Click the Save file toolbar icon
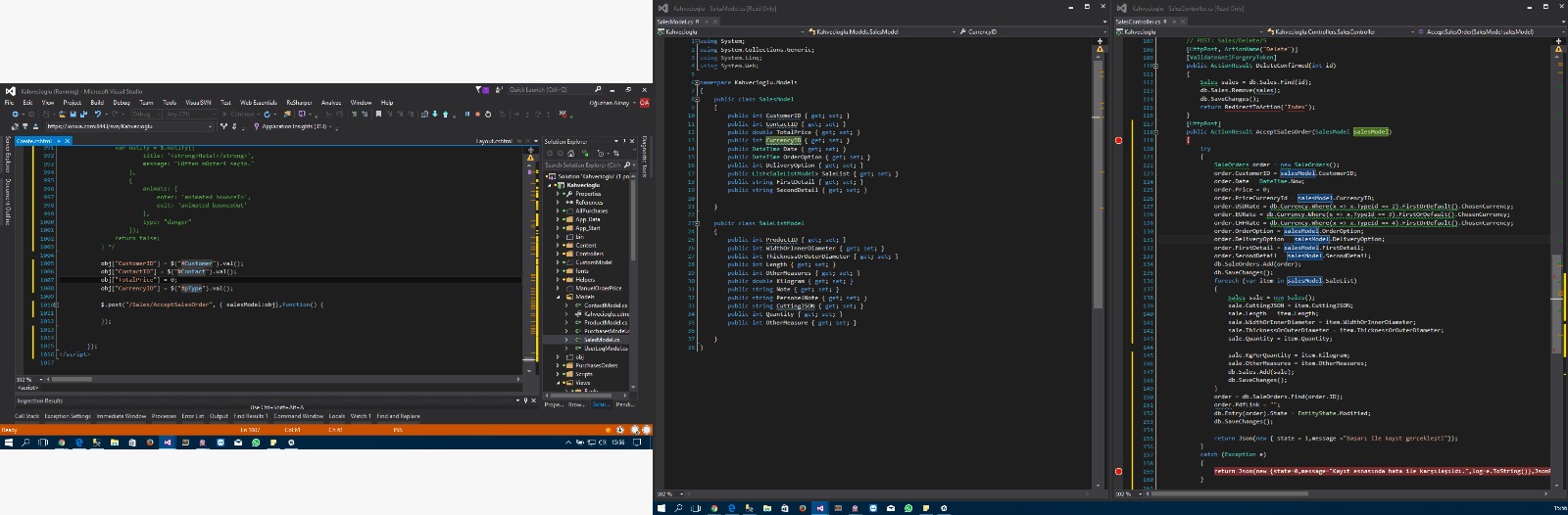Viewport: 1568px width, 515px height. point(73,114)
